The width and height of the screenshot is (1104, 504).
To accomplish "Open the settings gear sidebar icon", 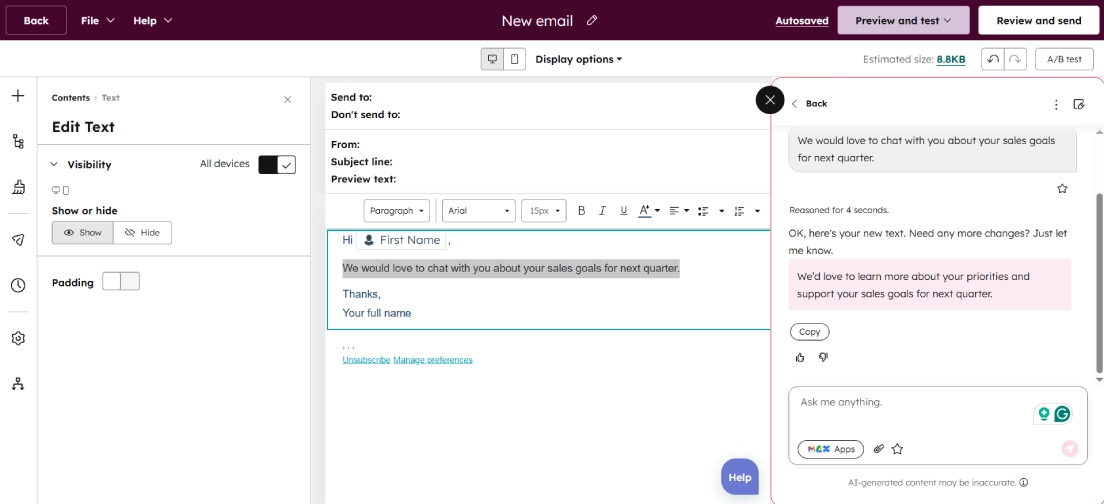I will point(18,338).
